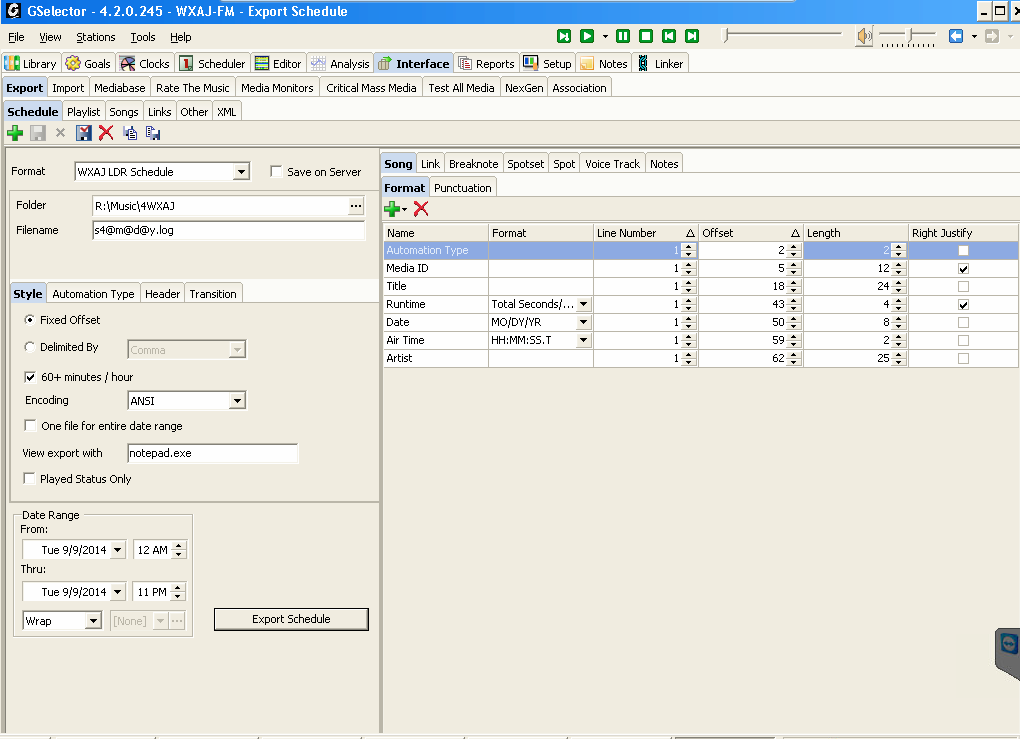Viewport: 1020px width, 739px height.
Task: Open the Air Time HH:MM:SS.T format dropdown
Action: tap(584, 341)
